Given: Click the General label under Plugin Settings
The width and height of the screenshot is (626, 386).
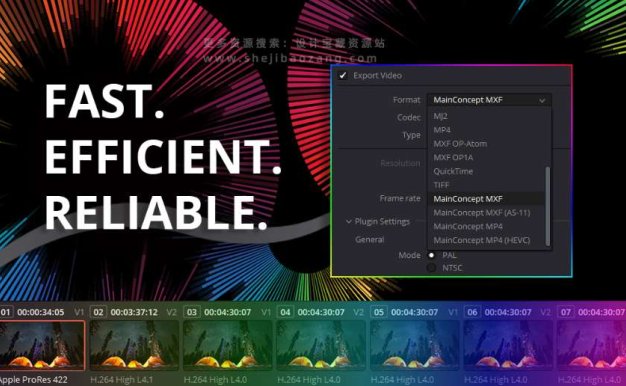Looking at the screenshot, I should coord(370,240).
